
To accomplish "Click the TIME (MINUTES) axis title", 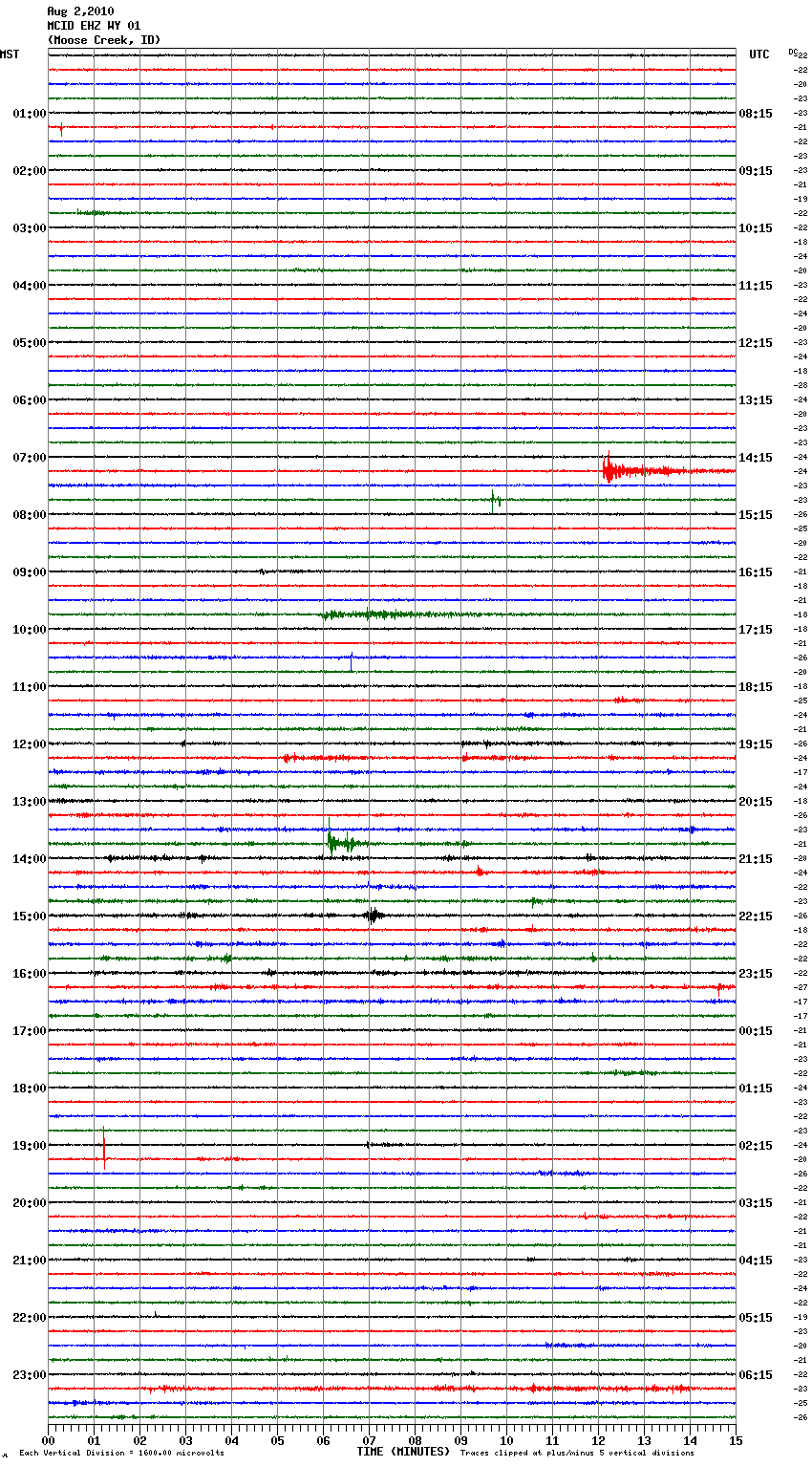I will click(403, 1452).
